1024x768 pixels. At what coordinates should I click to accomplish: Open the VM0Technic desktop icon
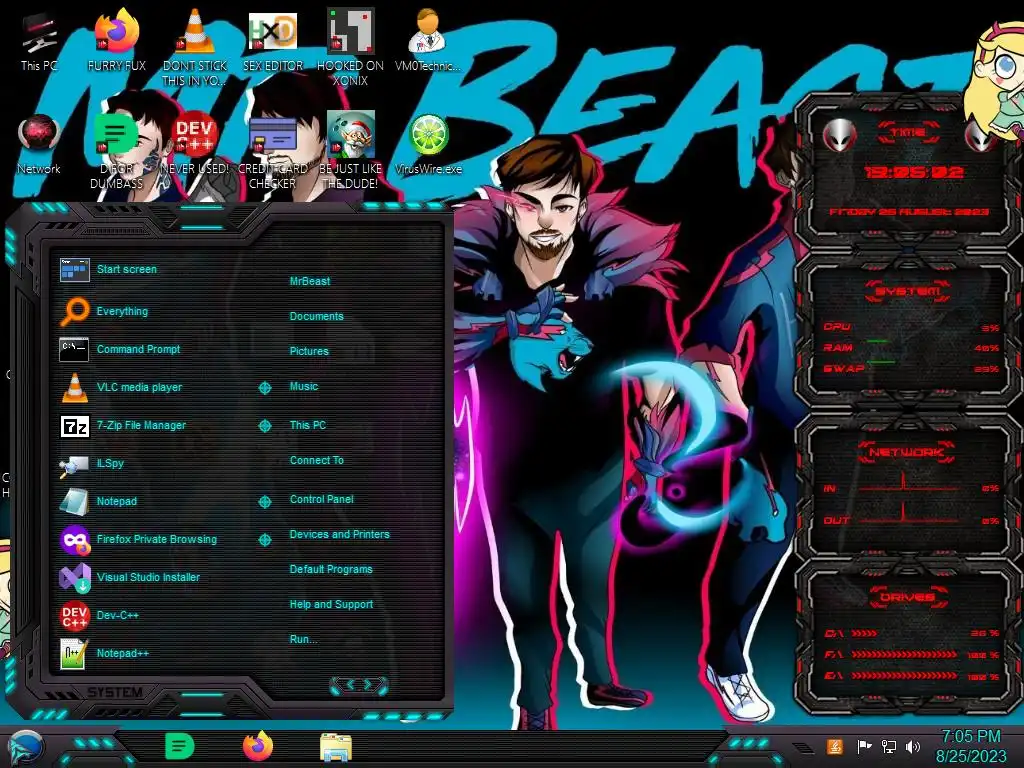[428, 39]
